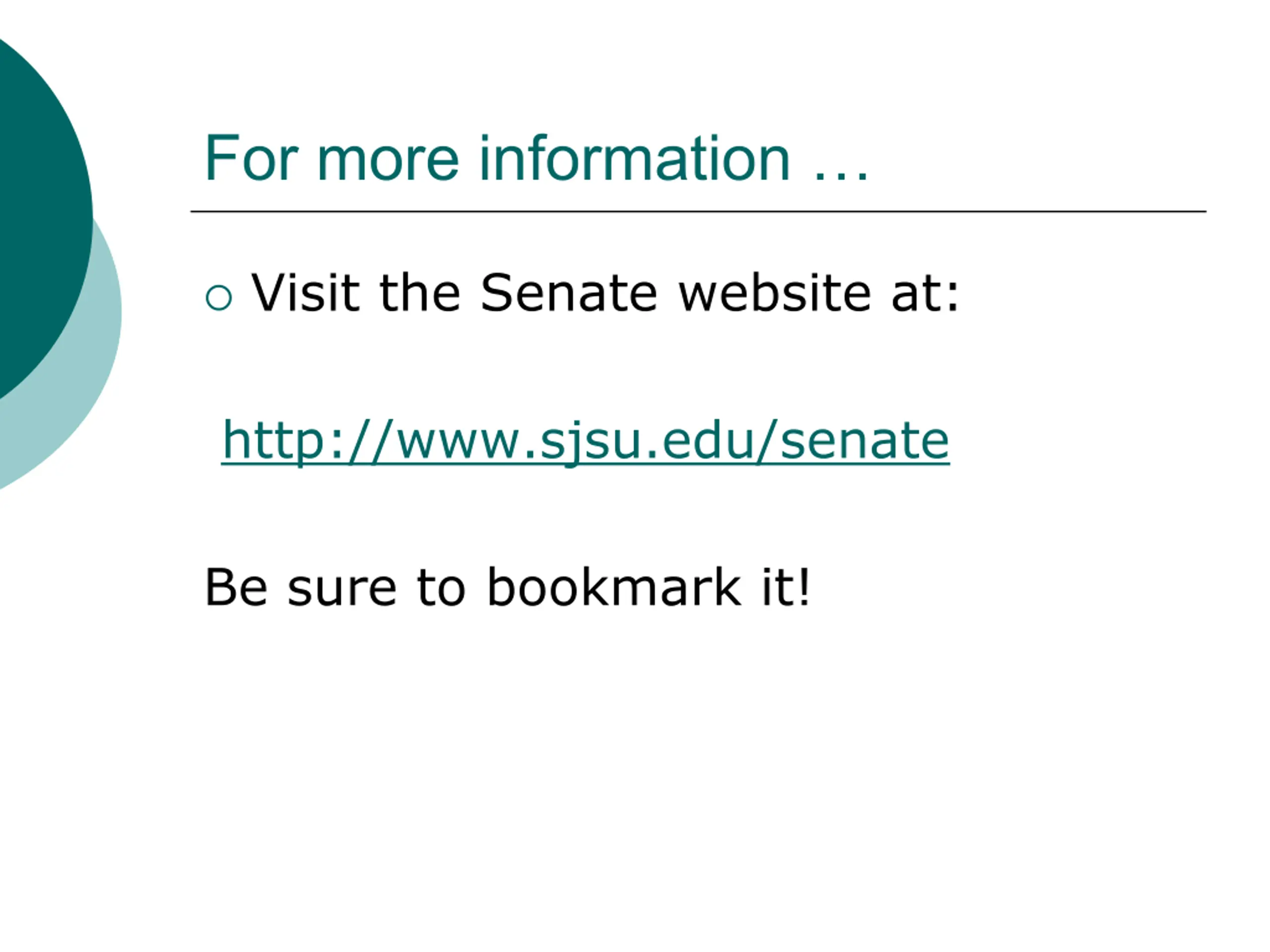
Task: Open the http://www.sjsu.edu/senate link
Action: click(585, 441)
